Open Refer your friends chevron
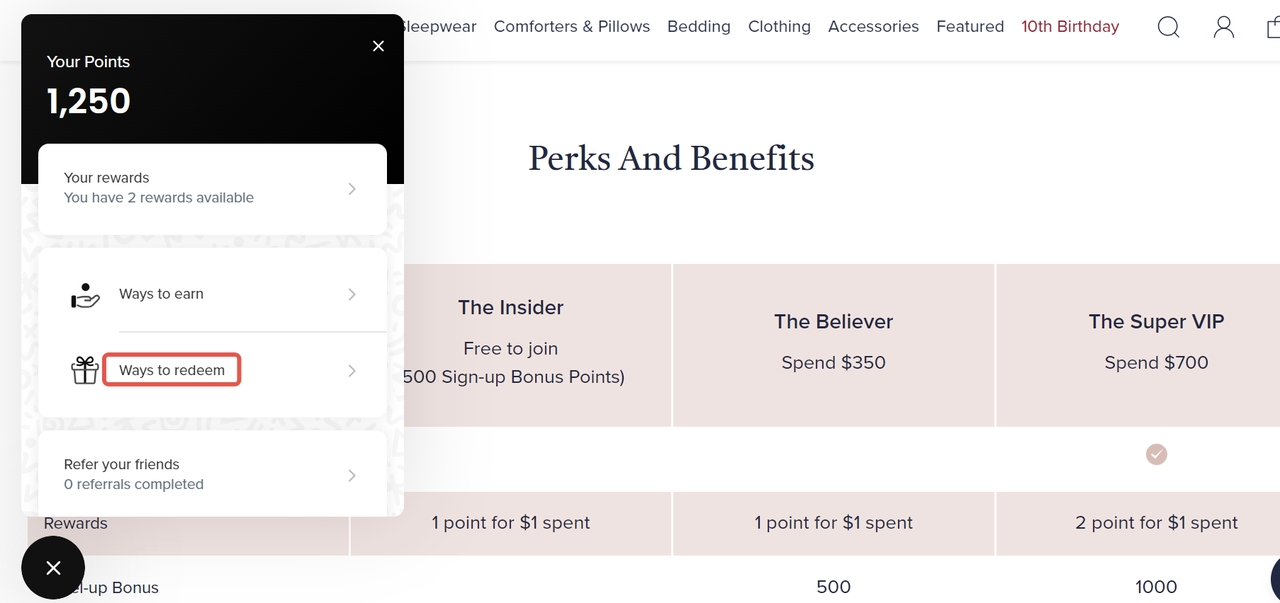1280x603 pixels. 351,475
